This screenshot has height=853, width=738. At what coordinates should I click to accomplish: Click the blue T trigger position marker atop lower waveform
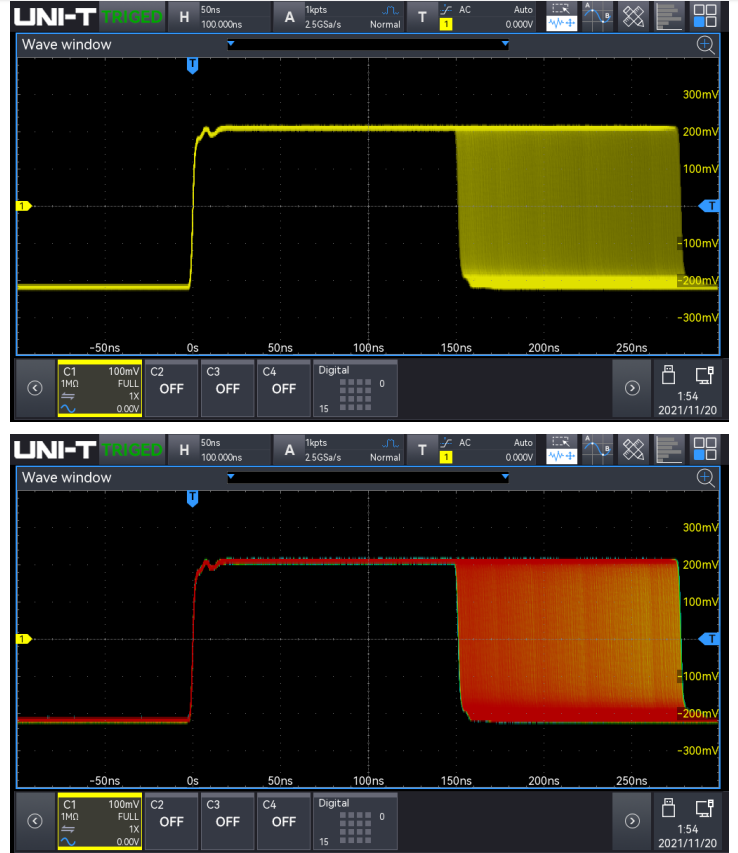pos(193,497)
